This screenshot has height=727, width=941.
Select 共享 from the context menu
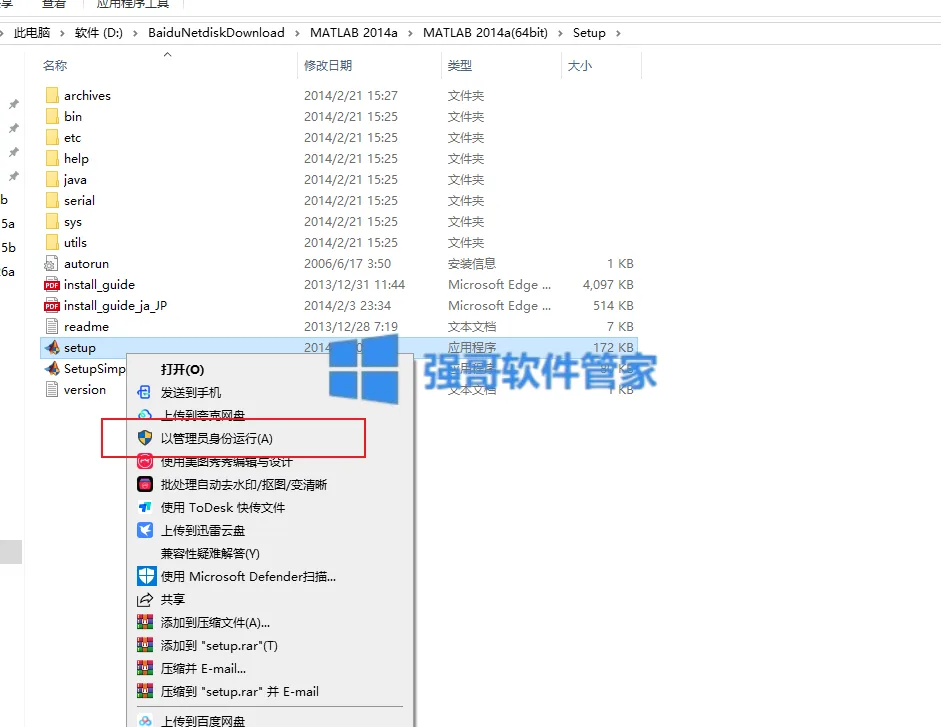pos(173,600)
